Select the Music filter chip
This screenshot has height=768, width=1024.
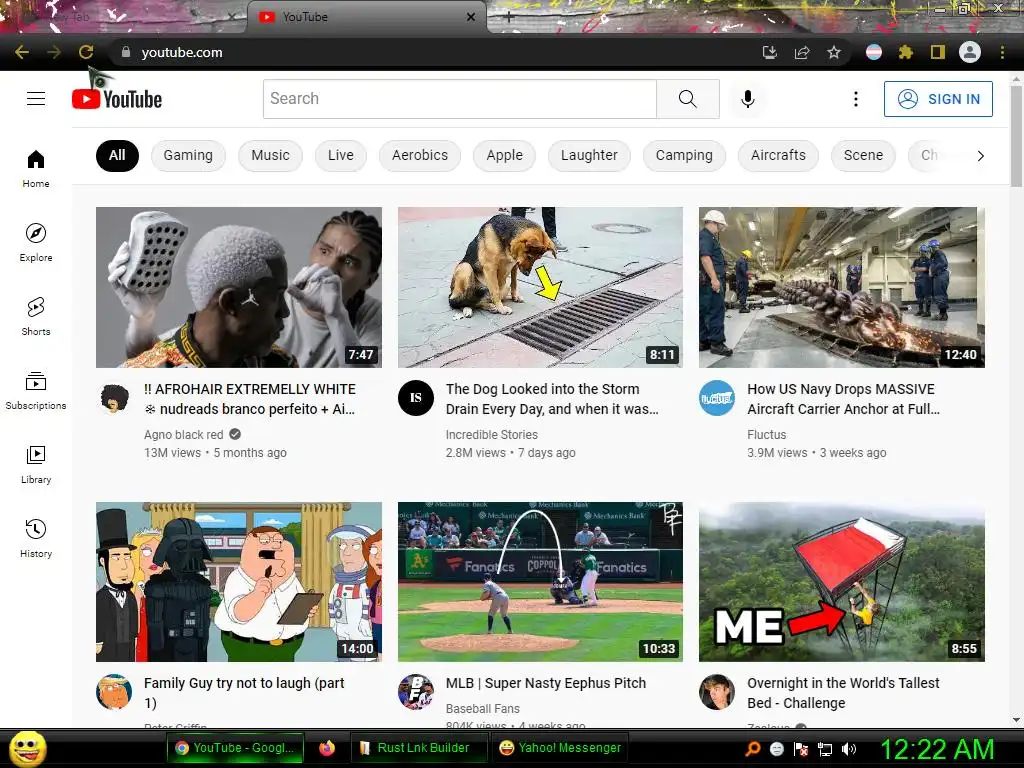(270, 155)
